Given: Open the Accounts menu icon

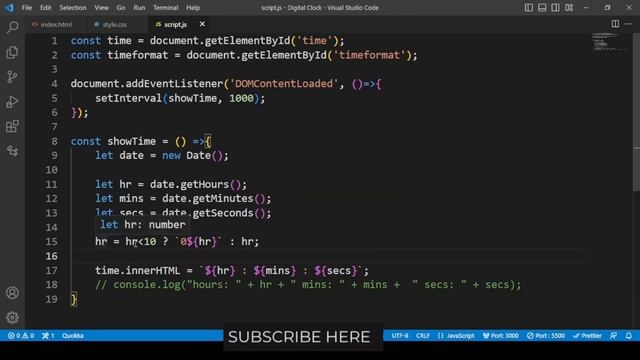Looking at the screenshot, I should point(12,293).
